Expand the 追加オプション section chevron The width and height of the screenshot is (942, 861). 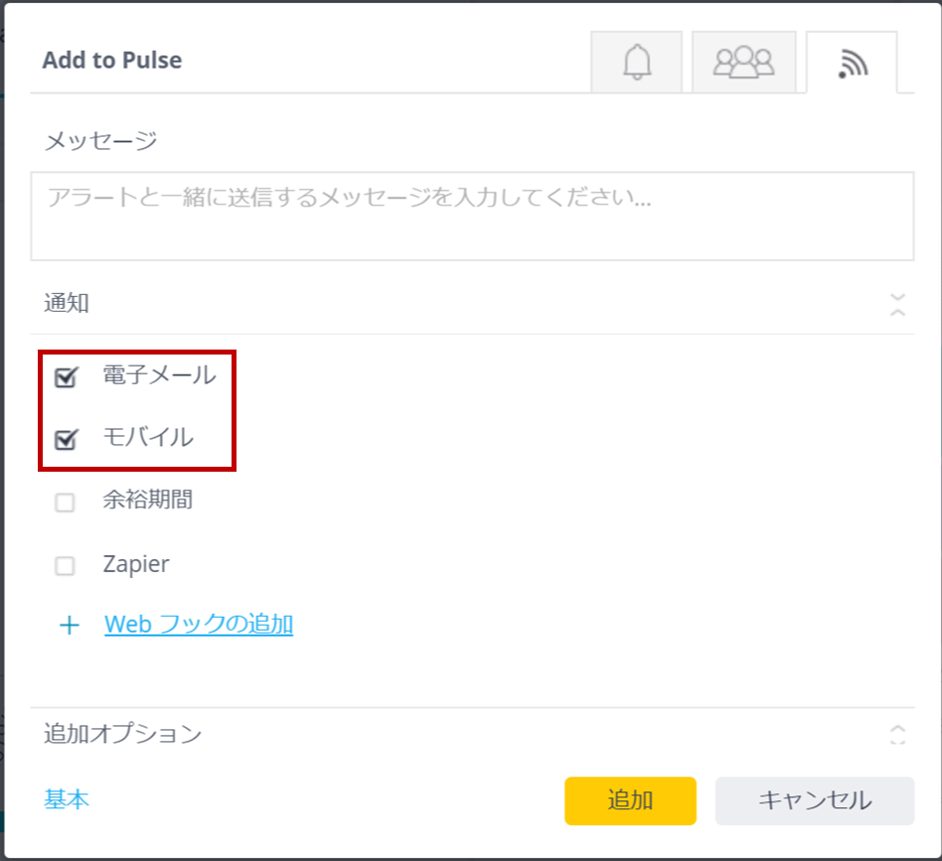tap(898, 734)
